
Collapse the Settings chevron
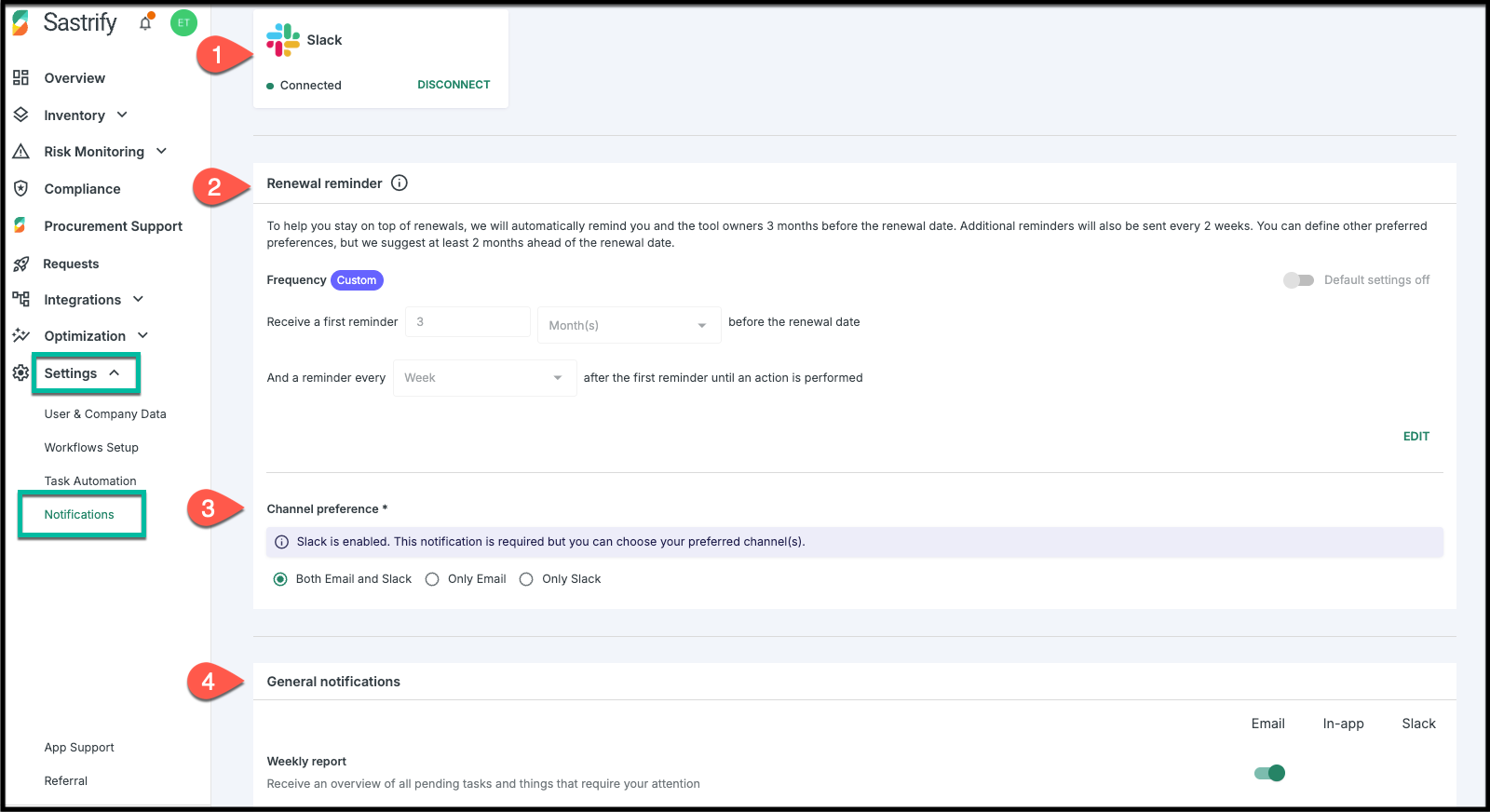114,372
